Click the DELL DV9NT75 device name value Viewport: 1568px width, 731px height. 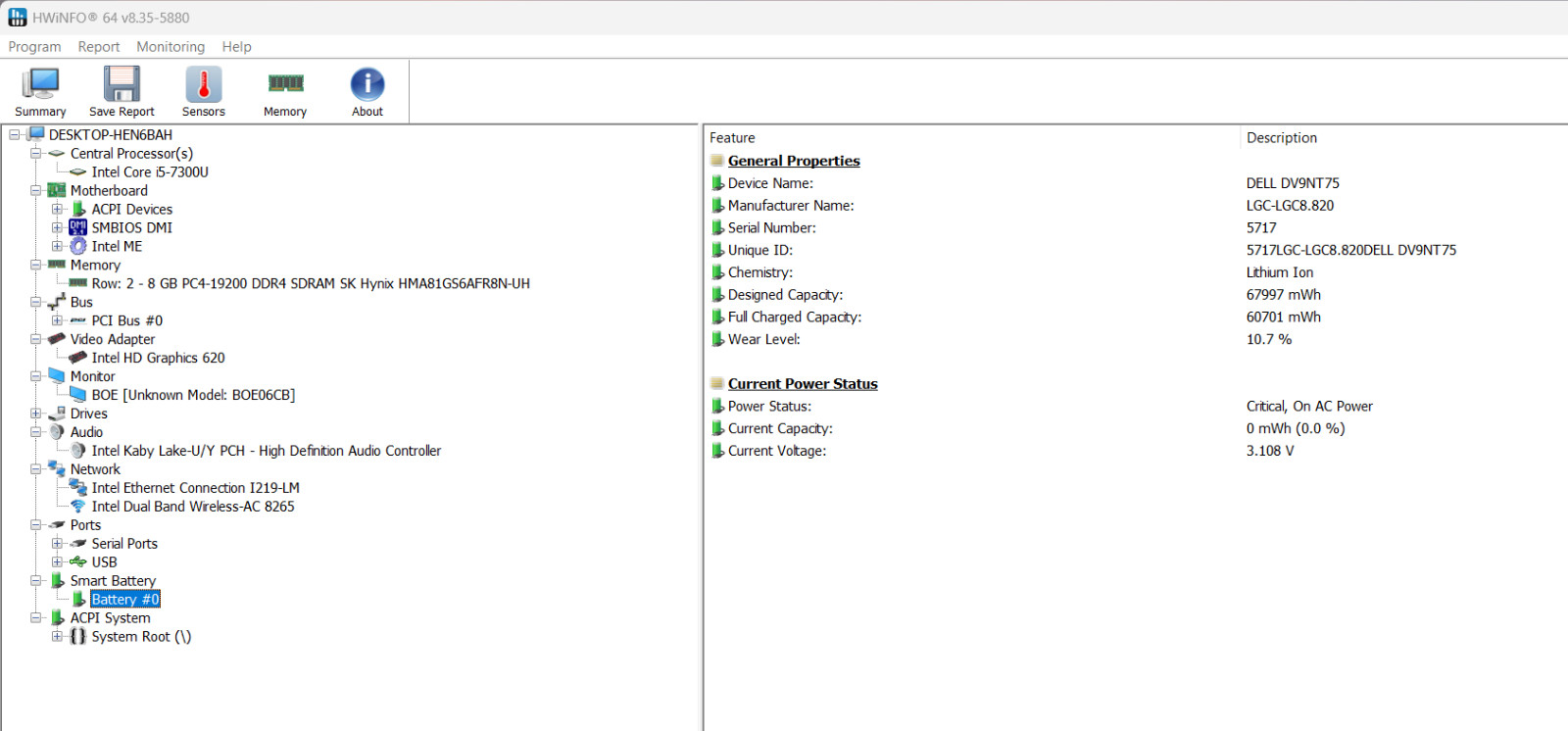(1293, 183)
